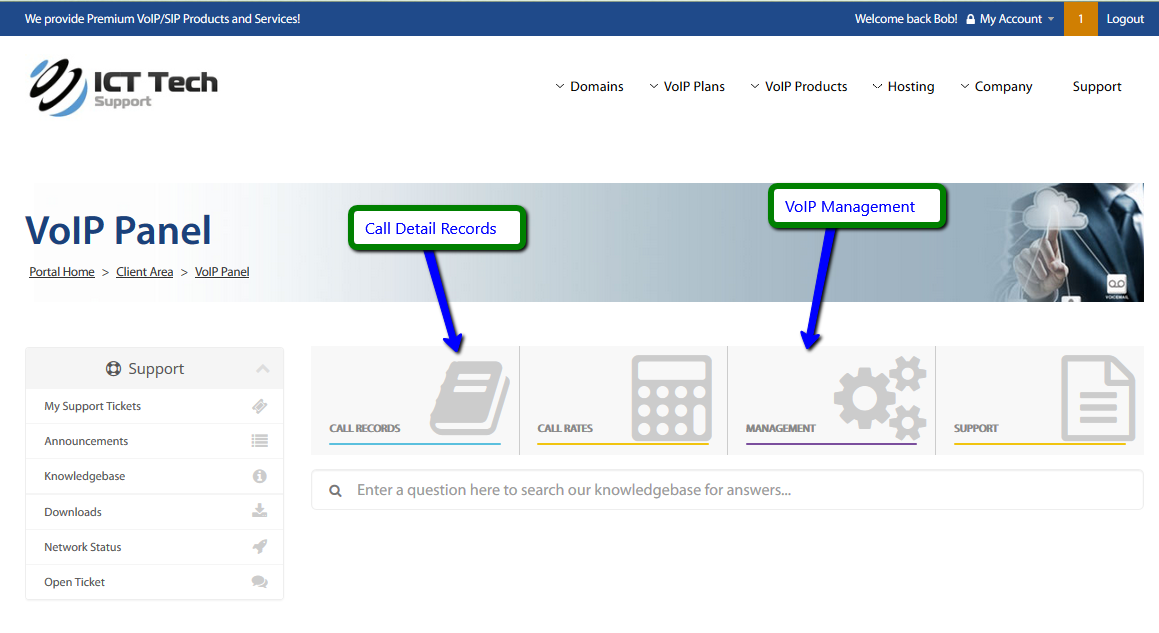Expand the Domains menu
Screen dimensions: 1159x633
(589, 87)
